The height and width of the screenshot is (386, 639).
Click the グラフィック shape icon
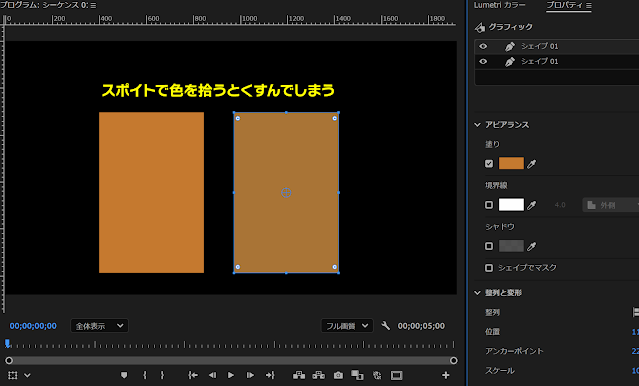click(480, 27)
